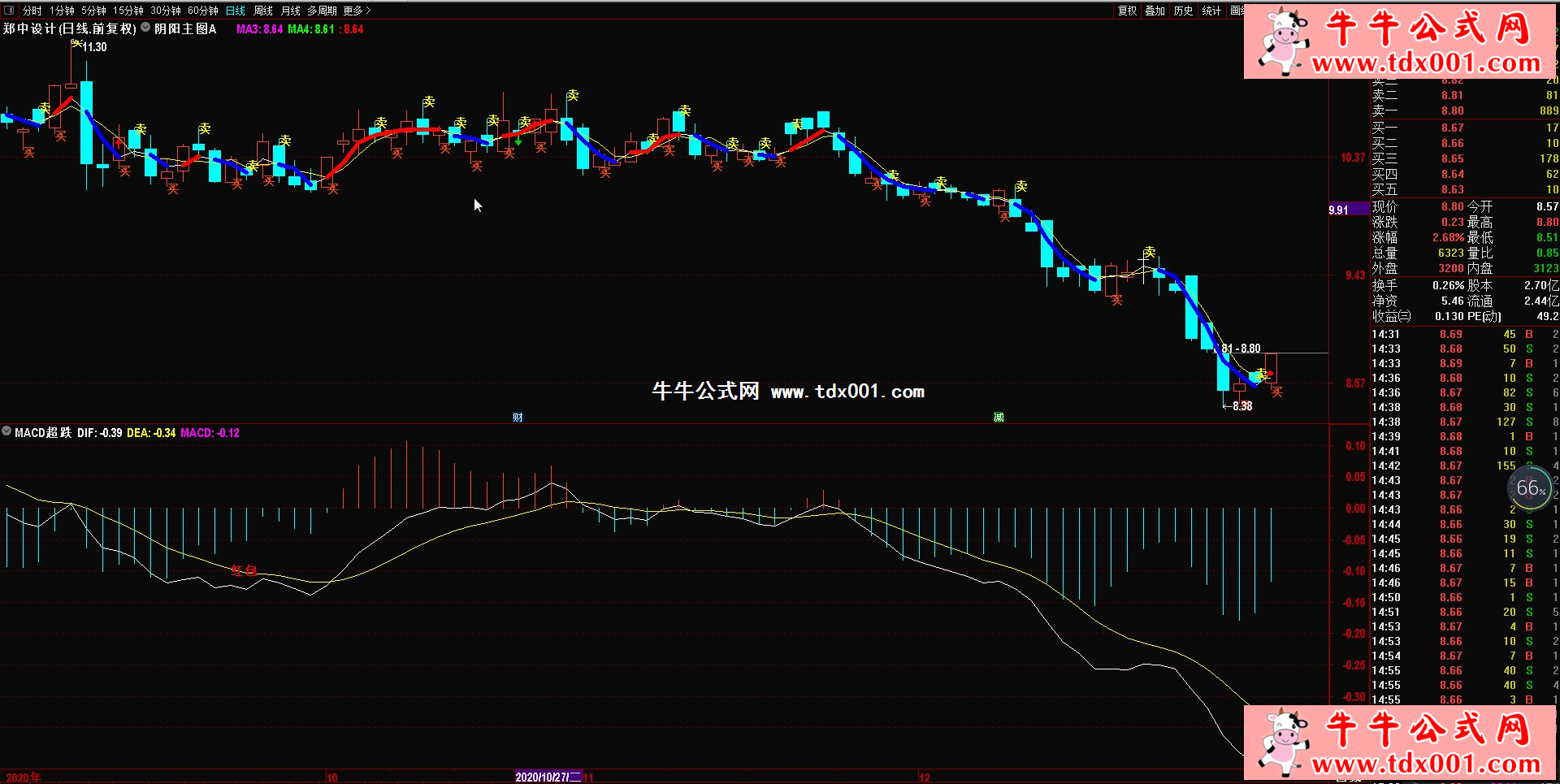1560x784 pixels.
Task: Click the 内盘 3123 value
Action: click(x=1545, y=268)
